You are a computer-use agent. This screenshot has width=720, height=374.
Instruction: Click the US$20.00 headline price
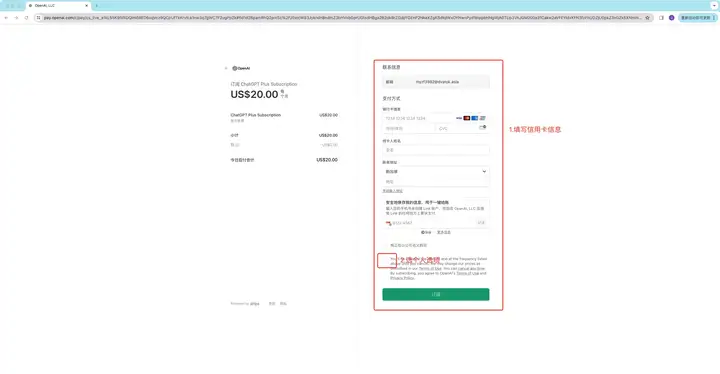[x=254, y=94]
